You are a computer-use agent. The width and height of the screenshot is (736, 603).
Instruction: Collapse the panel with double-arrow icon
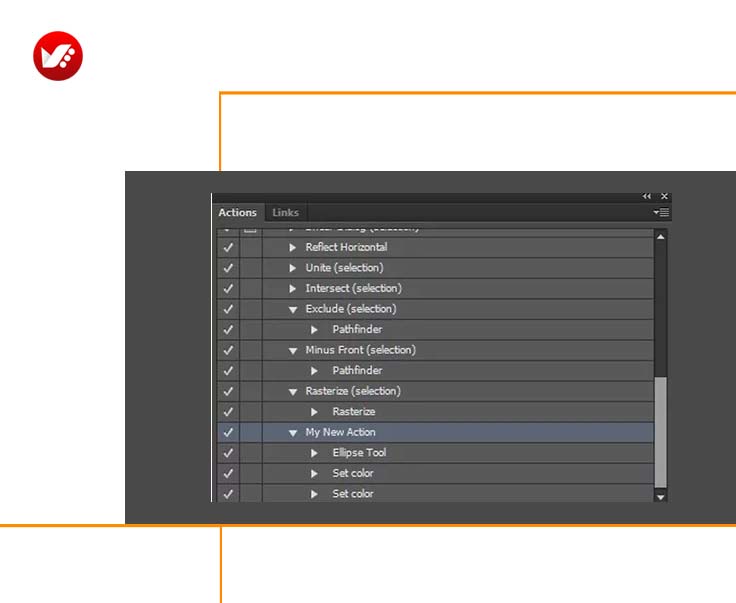(x=647, y=196)
